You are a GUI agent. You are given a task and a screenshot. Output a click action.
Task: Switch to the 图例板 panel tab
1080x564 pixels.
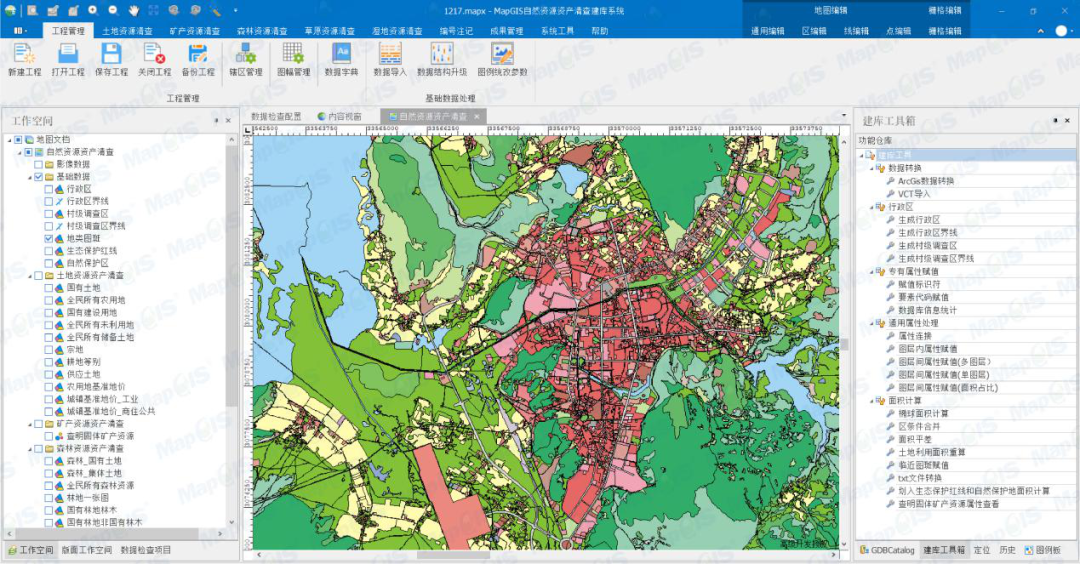point(1043,550)
